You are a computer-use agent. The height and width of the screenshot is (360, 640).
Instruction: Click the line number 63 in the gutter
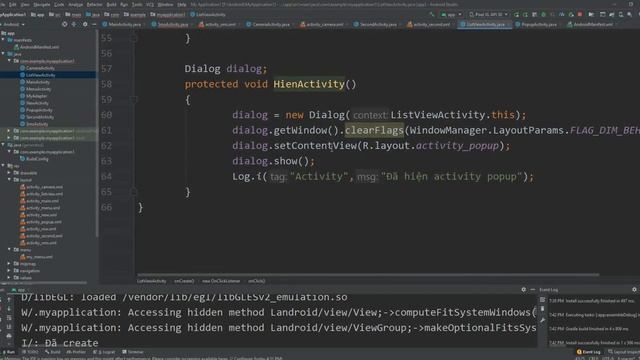106,161
